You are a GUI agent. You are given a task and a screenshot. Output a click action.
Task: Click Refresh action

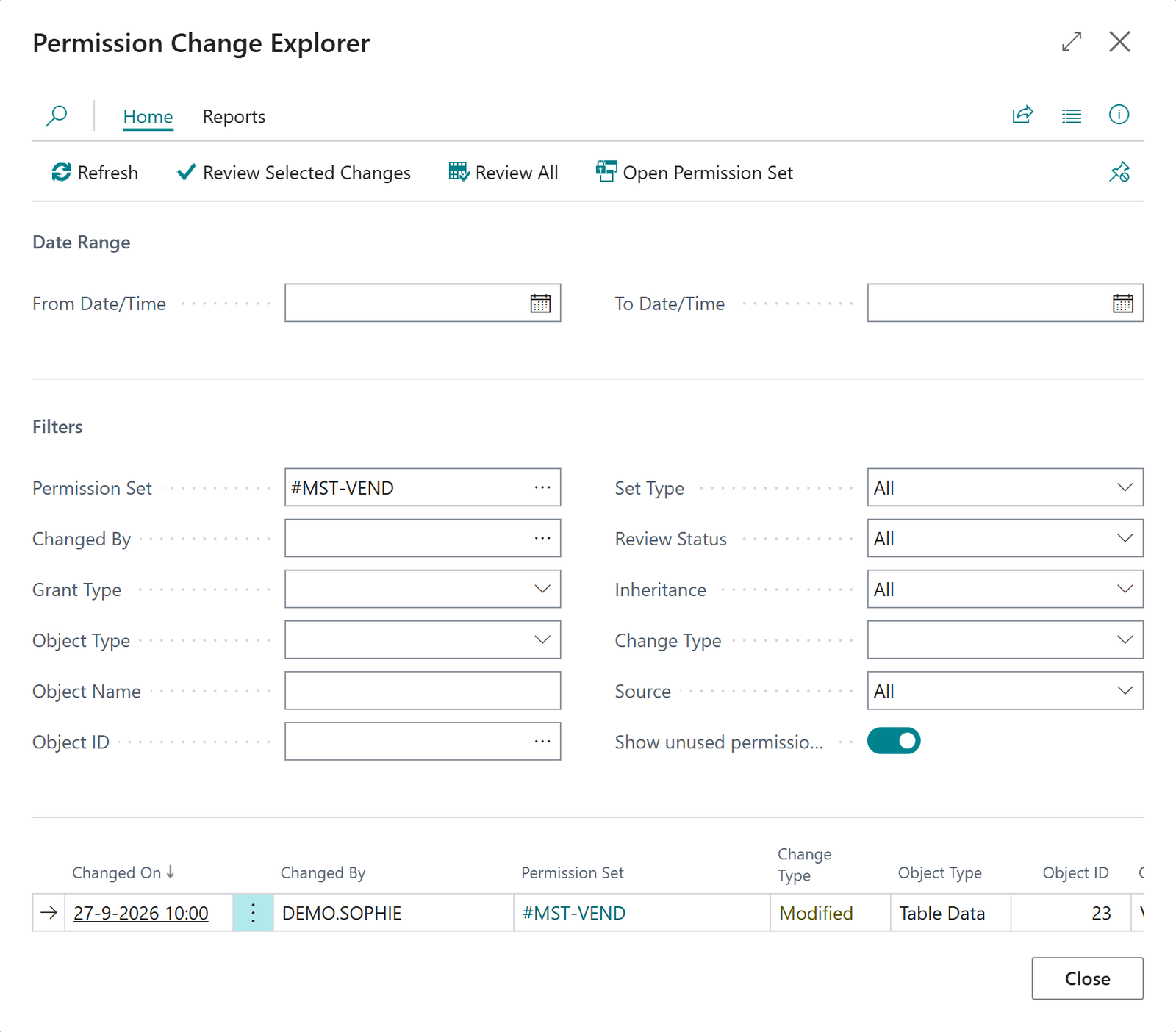pos(94,172)
